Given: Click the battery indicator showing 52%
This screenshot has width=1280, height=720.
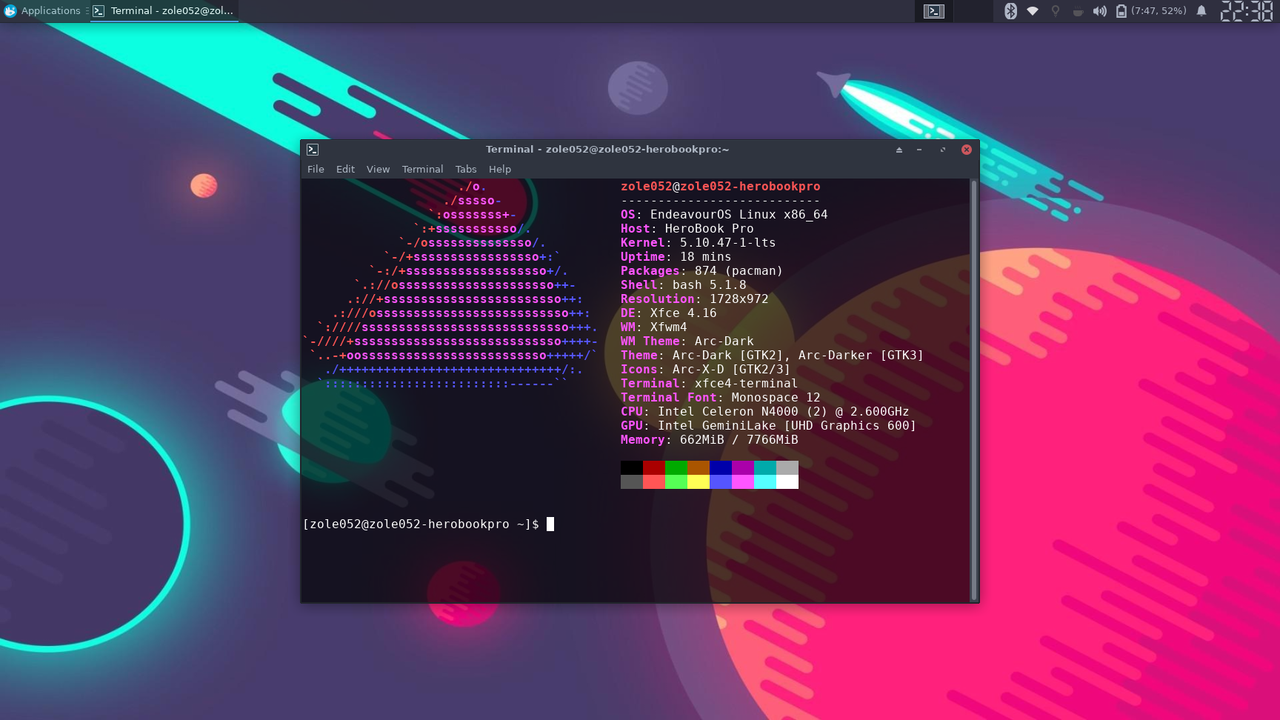Looking at the screenshot, I should pyautogui.click(x=1151, y=11).
